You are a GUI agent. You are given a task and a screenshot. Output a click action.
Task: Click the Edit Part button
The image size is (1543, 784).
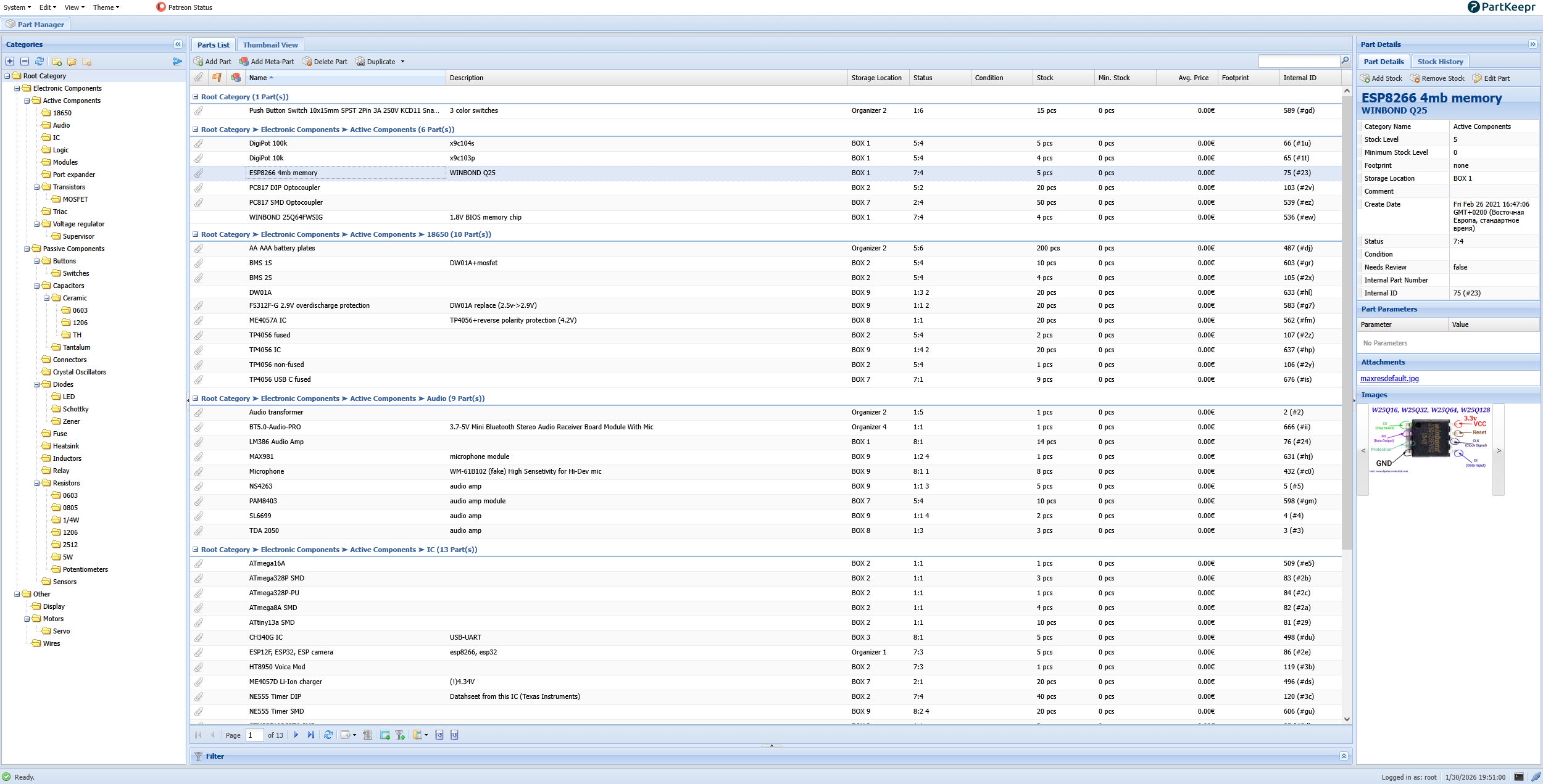[x=1491, y=78]
